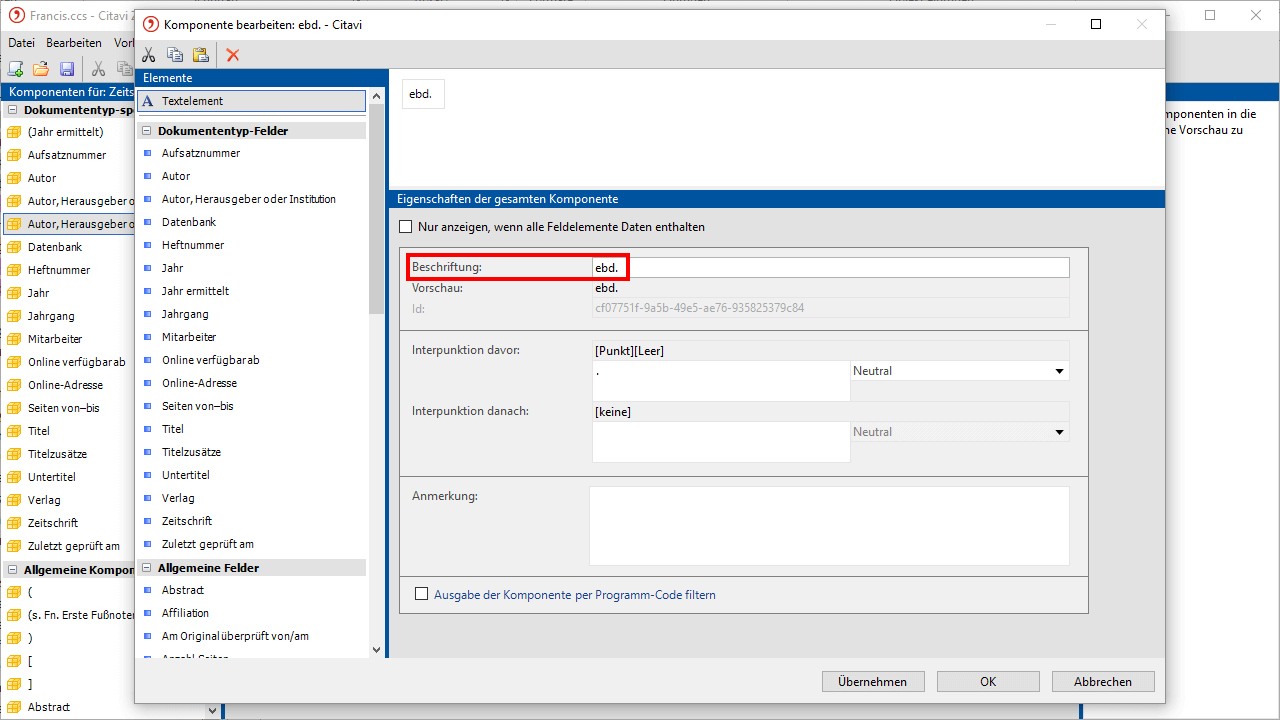Click the Cut scissors icon in dialog toolbar

pyautogui.click(x=149, y=55)
